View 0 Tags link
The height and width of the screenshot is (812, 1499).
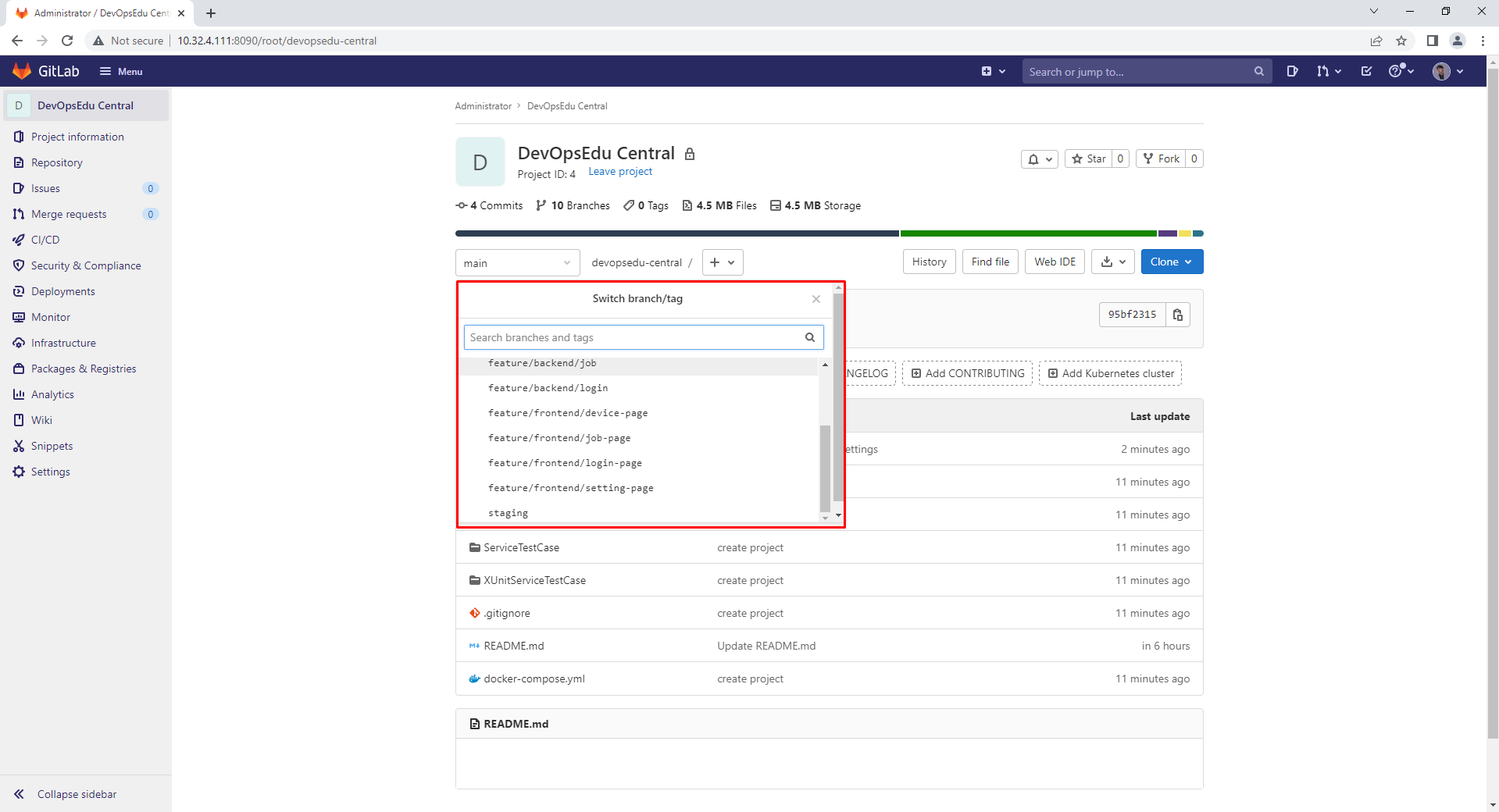646,205
